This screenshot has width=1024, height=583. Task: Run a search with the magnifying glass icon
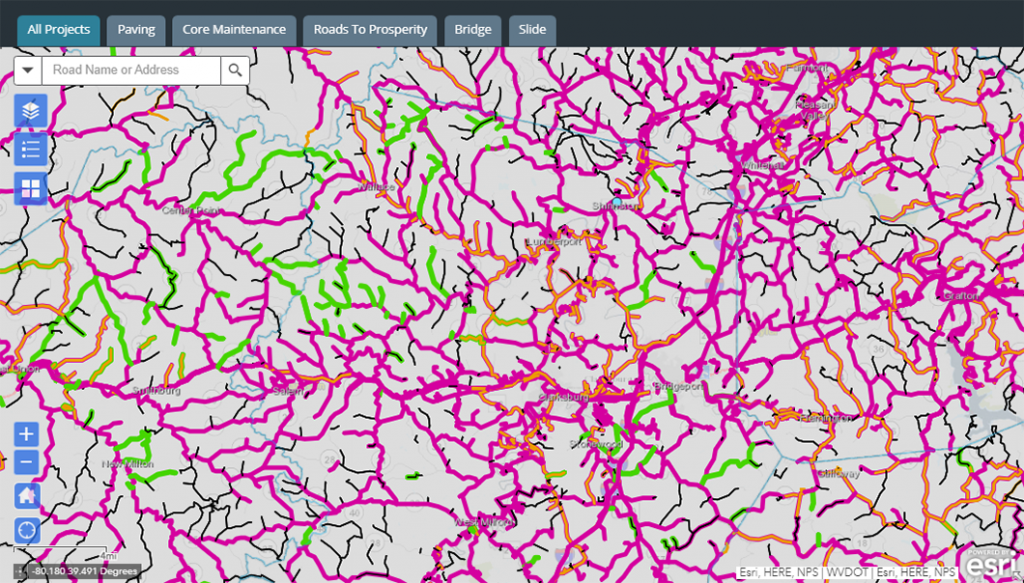[236, 70]
